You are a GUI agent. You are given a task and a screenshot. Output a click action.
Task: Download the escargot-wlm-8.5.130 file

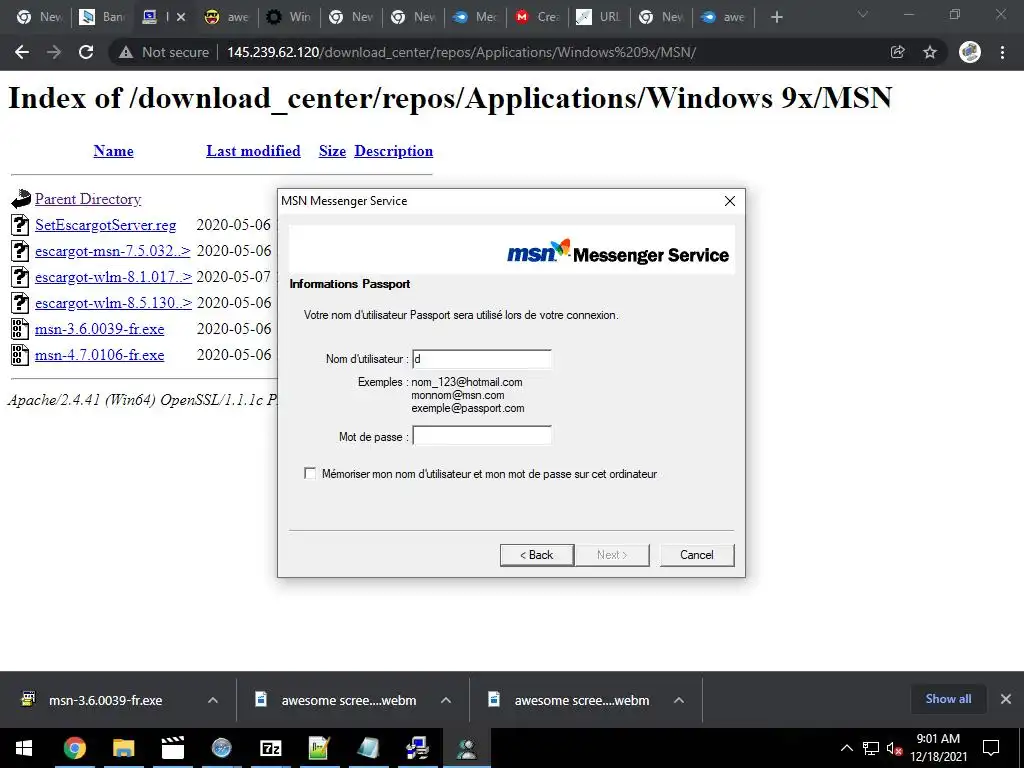113,303
